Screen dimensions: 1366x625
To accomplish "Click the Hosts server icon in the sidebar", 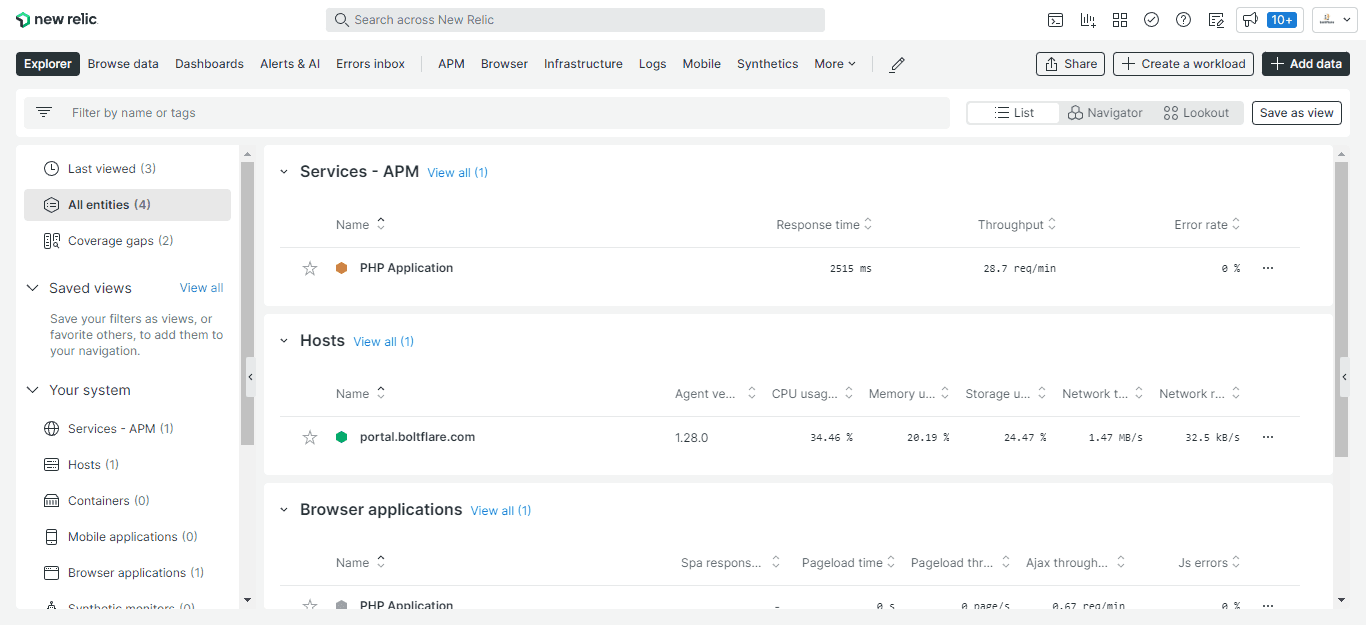I will point(52,465).
